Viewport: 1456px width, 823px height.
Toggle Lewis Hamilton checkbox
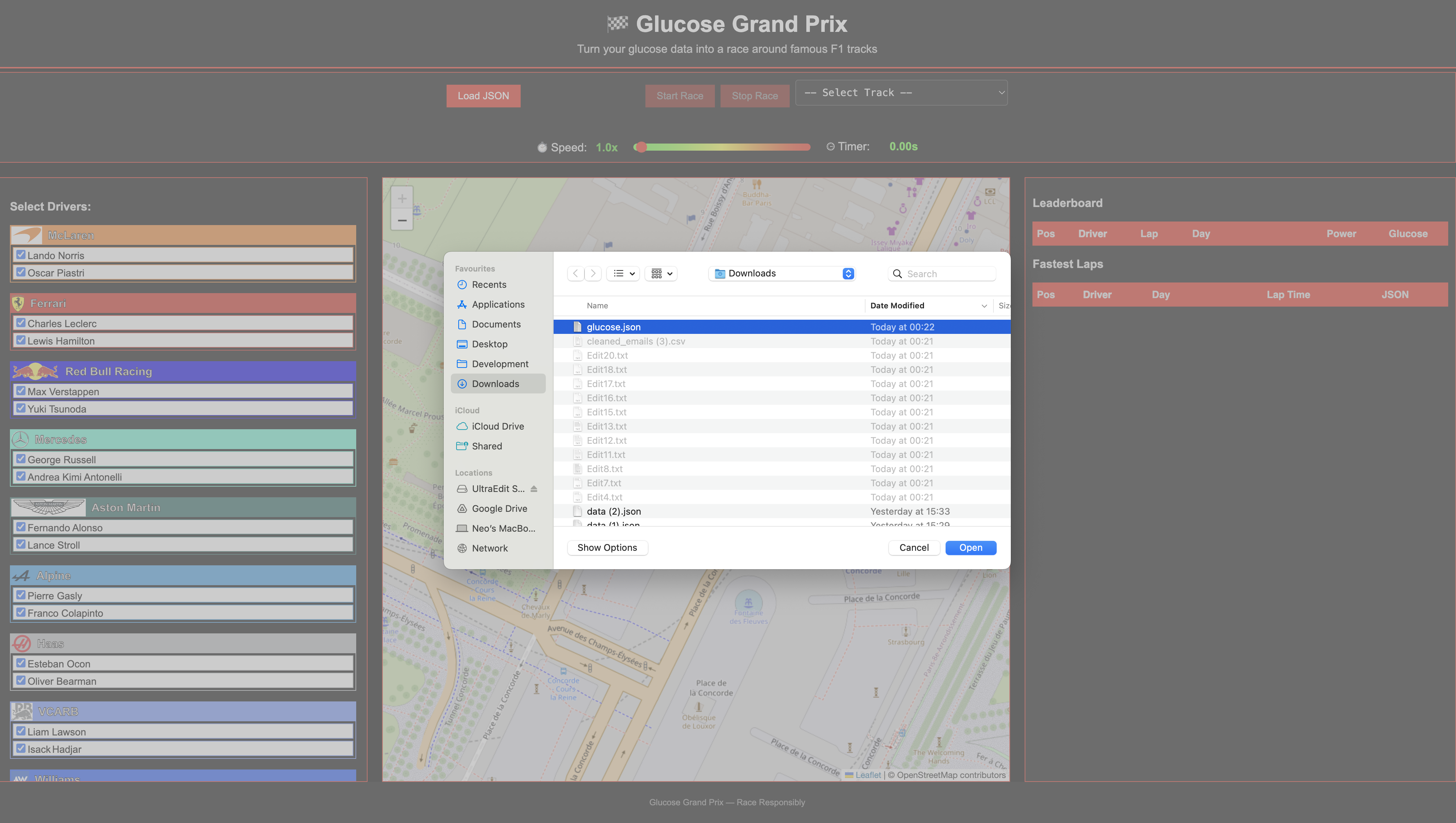[21, 340]
